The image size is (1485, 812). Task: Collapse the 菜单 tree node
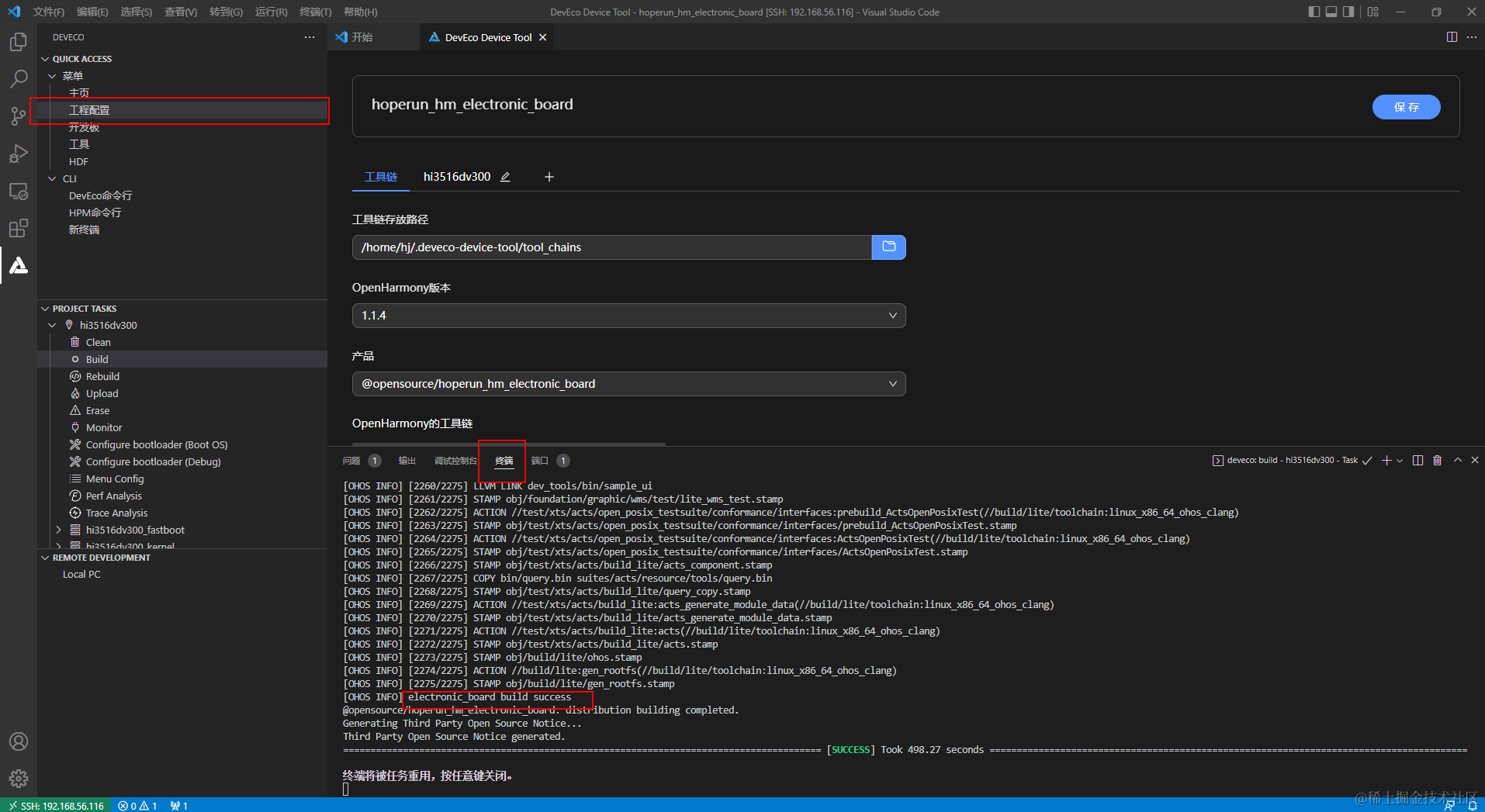[52, 76]
